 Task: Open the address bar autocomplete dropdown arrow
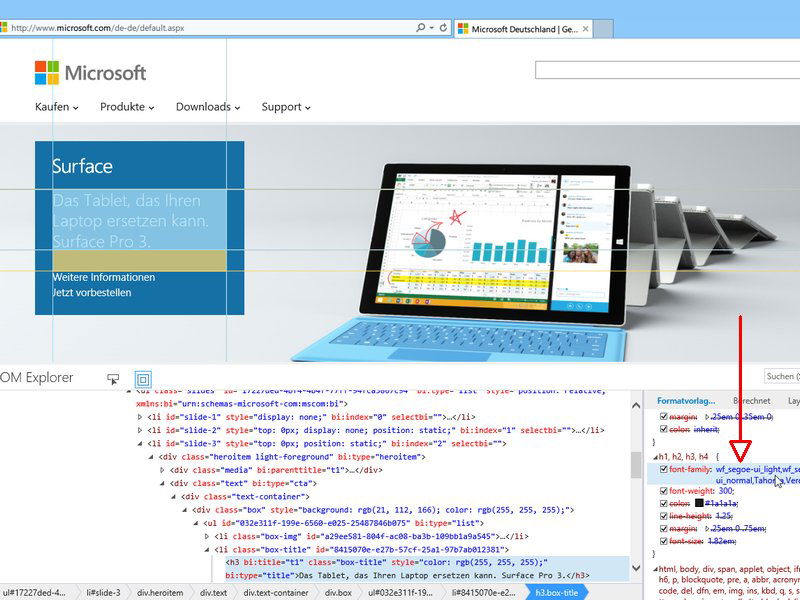432,28
